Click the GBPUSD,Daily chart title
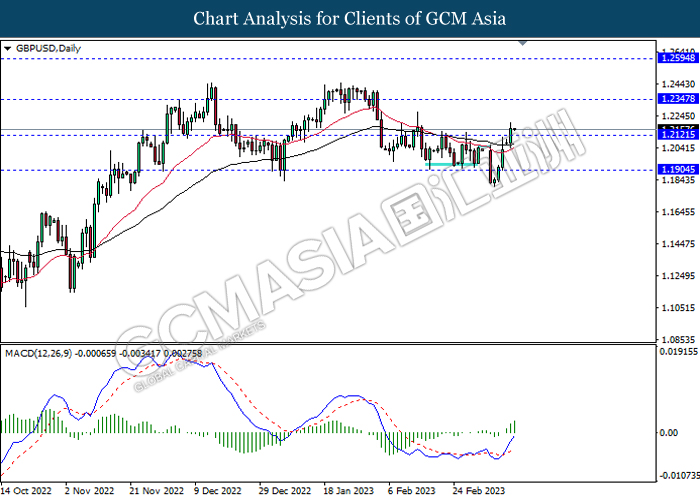Image resolution: width=700 pixels, height=500 pixels. coord(48,48)
